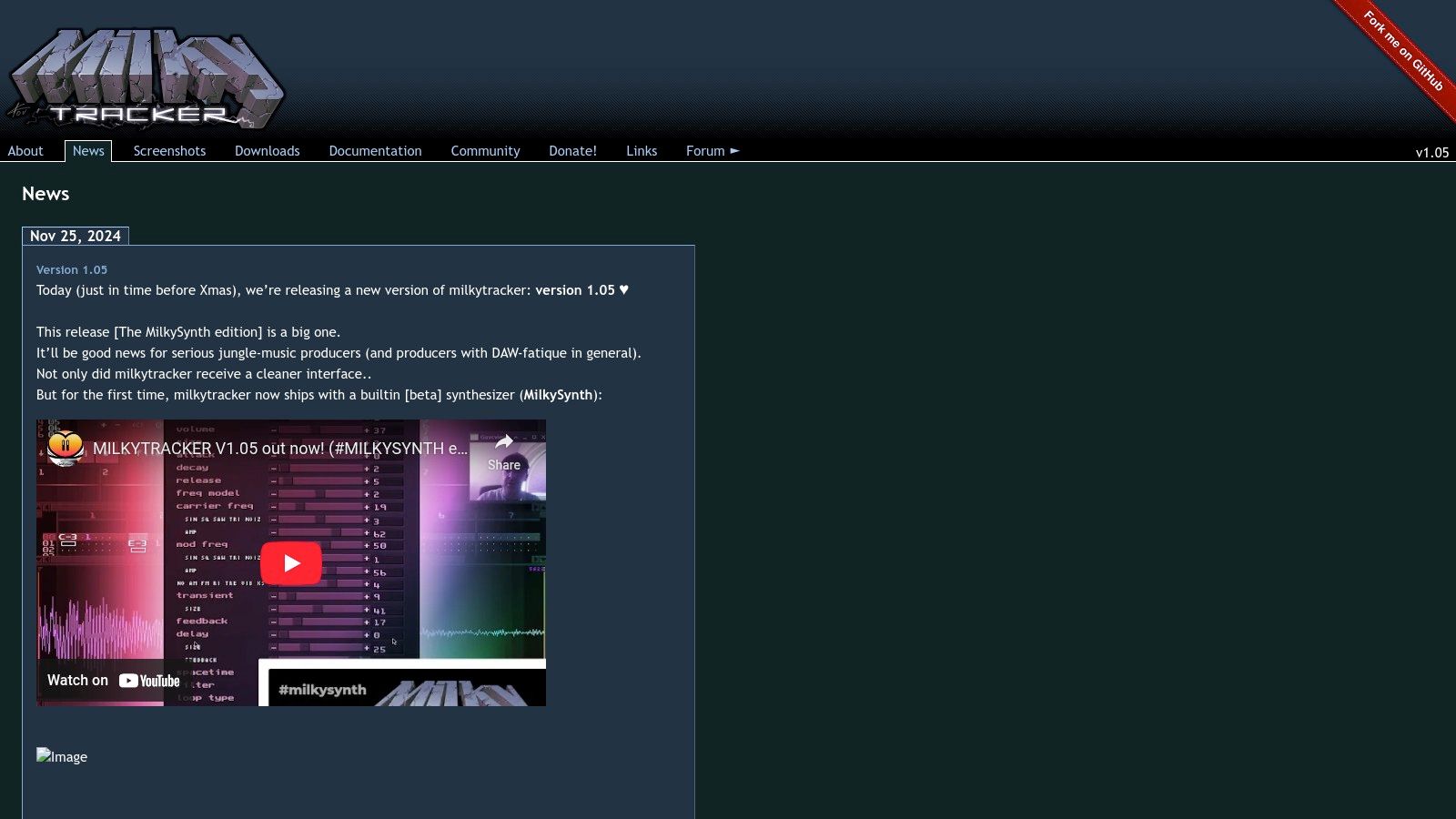Open the Donate! page

tap(572, 151)
